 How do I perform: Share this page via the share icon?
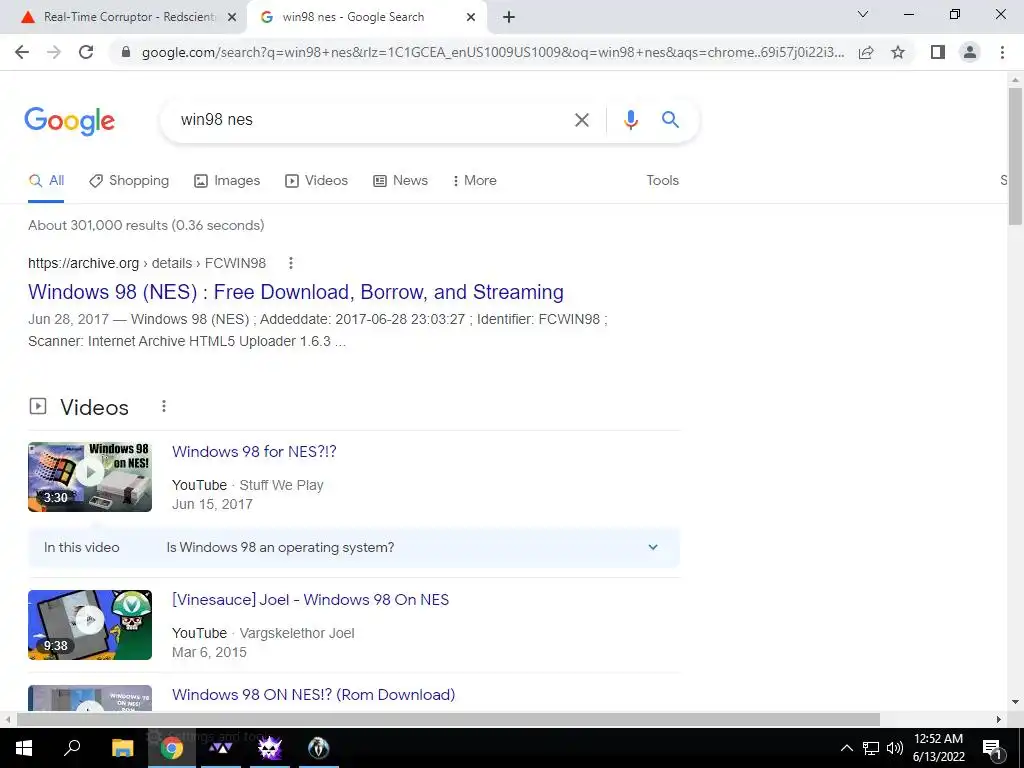[x=866, y=52]
